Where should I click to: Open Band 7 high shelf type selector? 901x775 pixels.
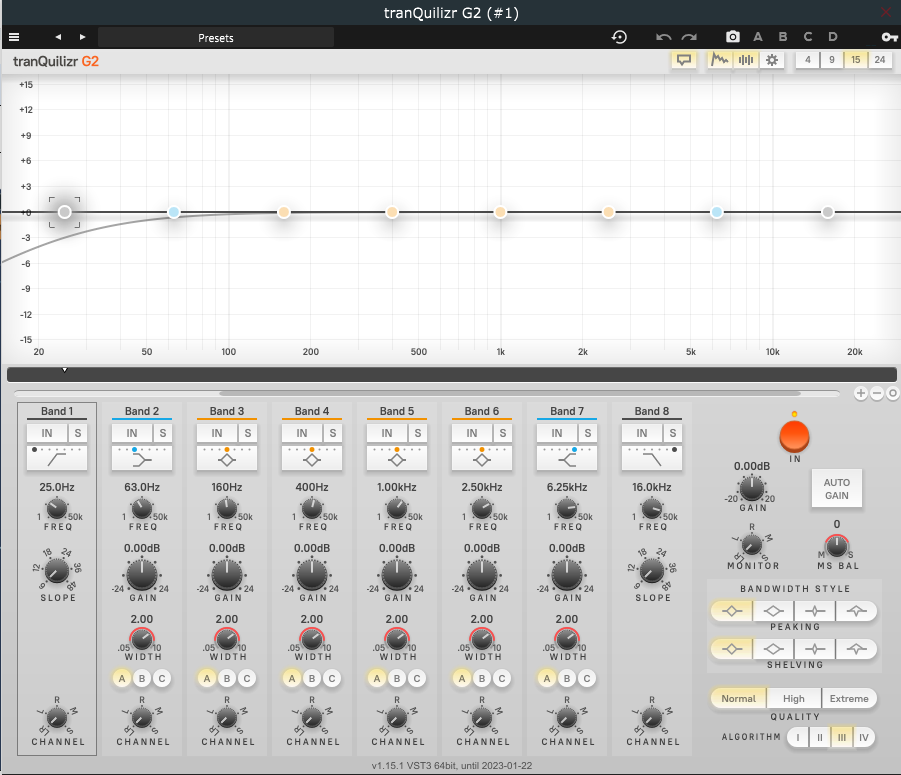coord(567,458)
